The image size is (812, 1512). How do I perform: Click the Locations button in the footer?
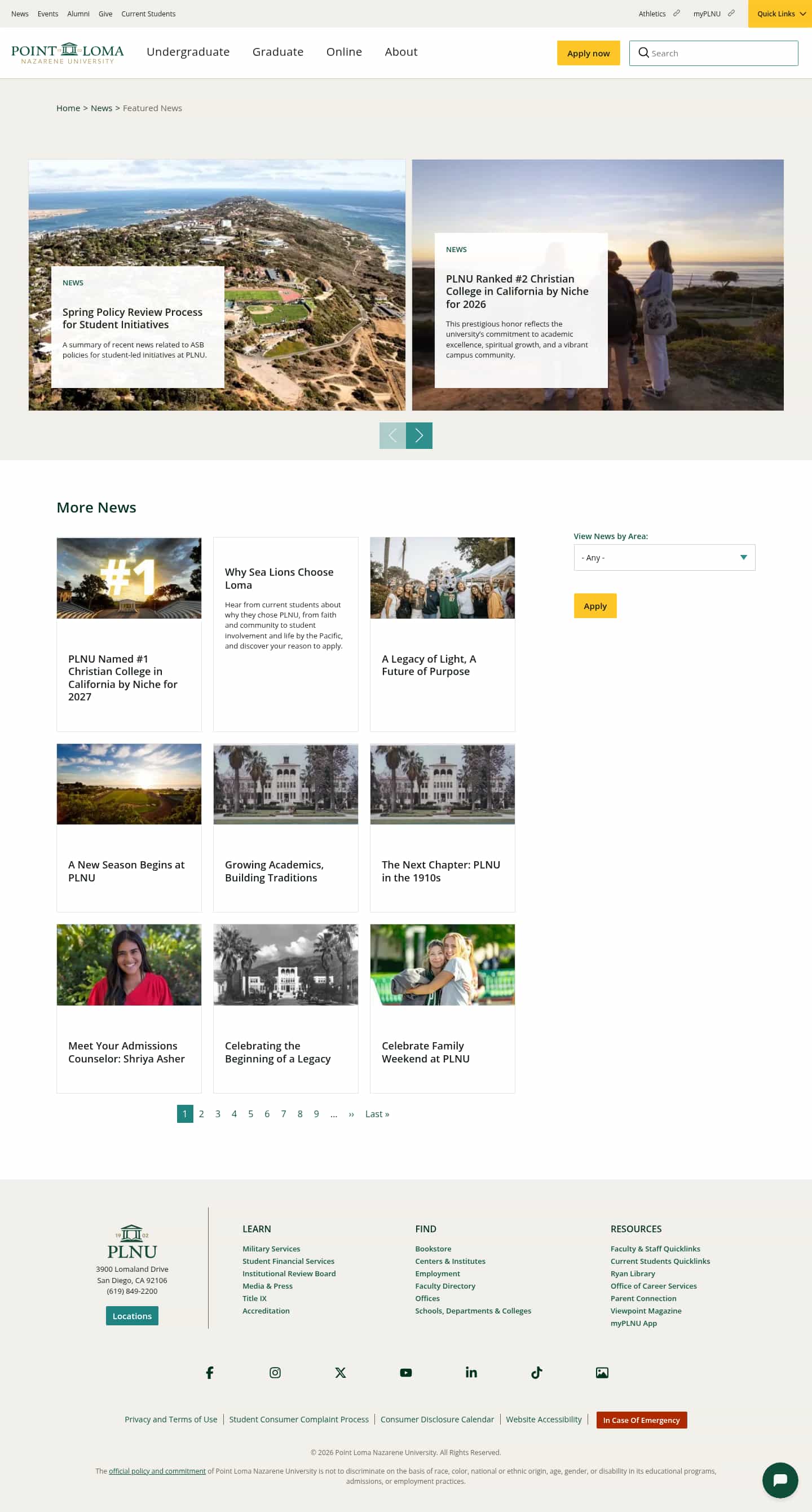click(132, 1316)
